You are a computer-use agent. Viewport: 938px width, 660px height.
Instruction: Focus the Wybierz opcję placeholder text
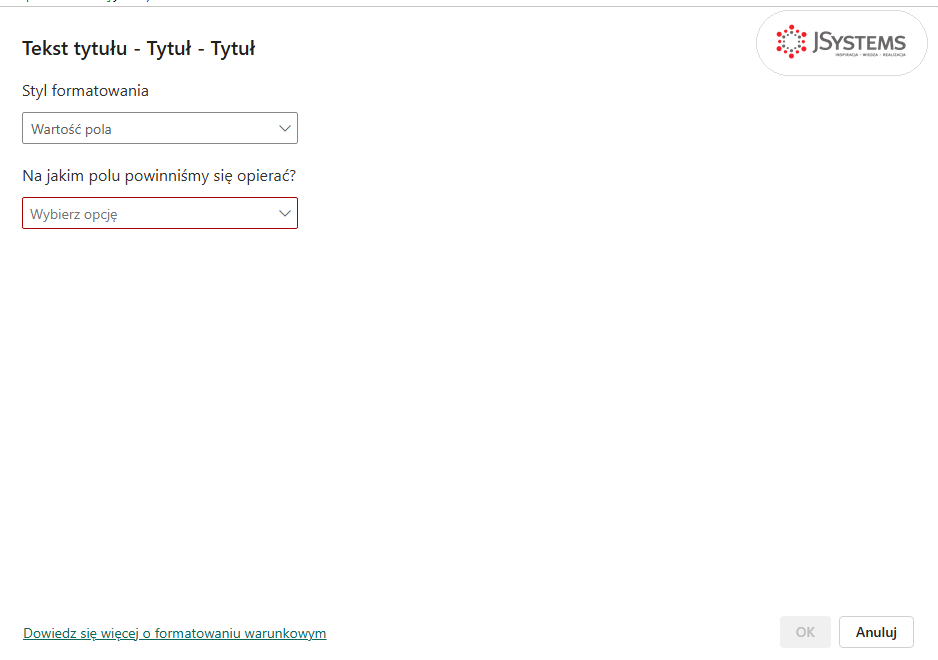[x=74, y=214]
